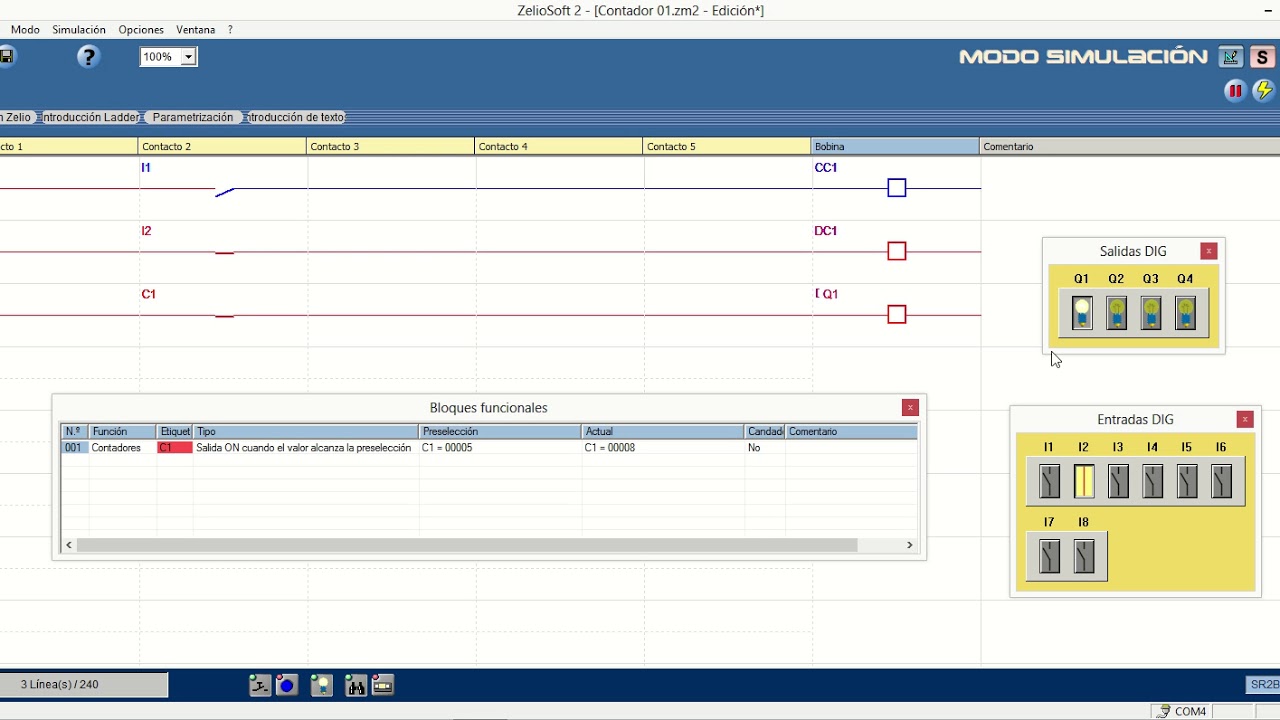The image size is (1280, 720).
Task: Click the Actual column header
Action: pos(663,431)
